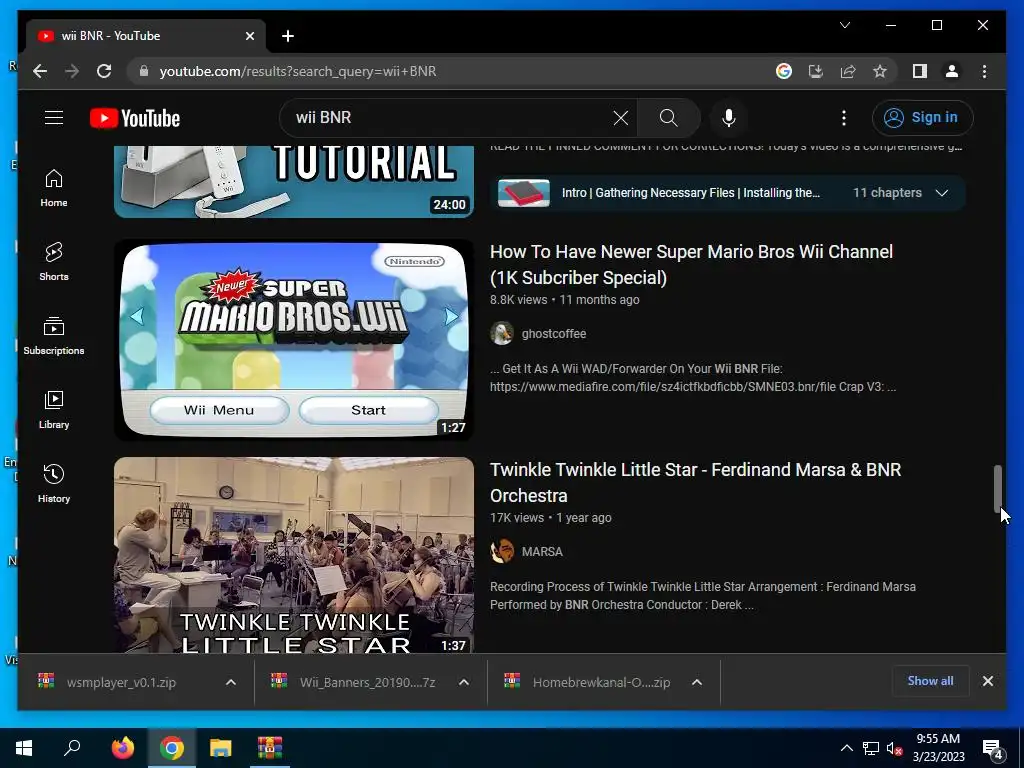Open downloaded wsmplayer_v0.1.zip file
Image resolution: width=1024 pixels, height=768 pixels.
coord(121,682)
